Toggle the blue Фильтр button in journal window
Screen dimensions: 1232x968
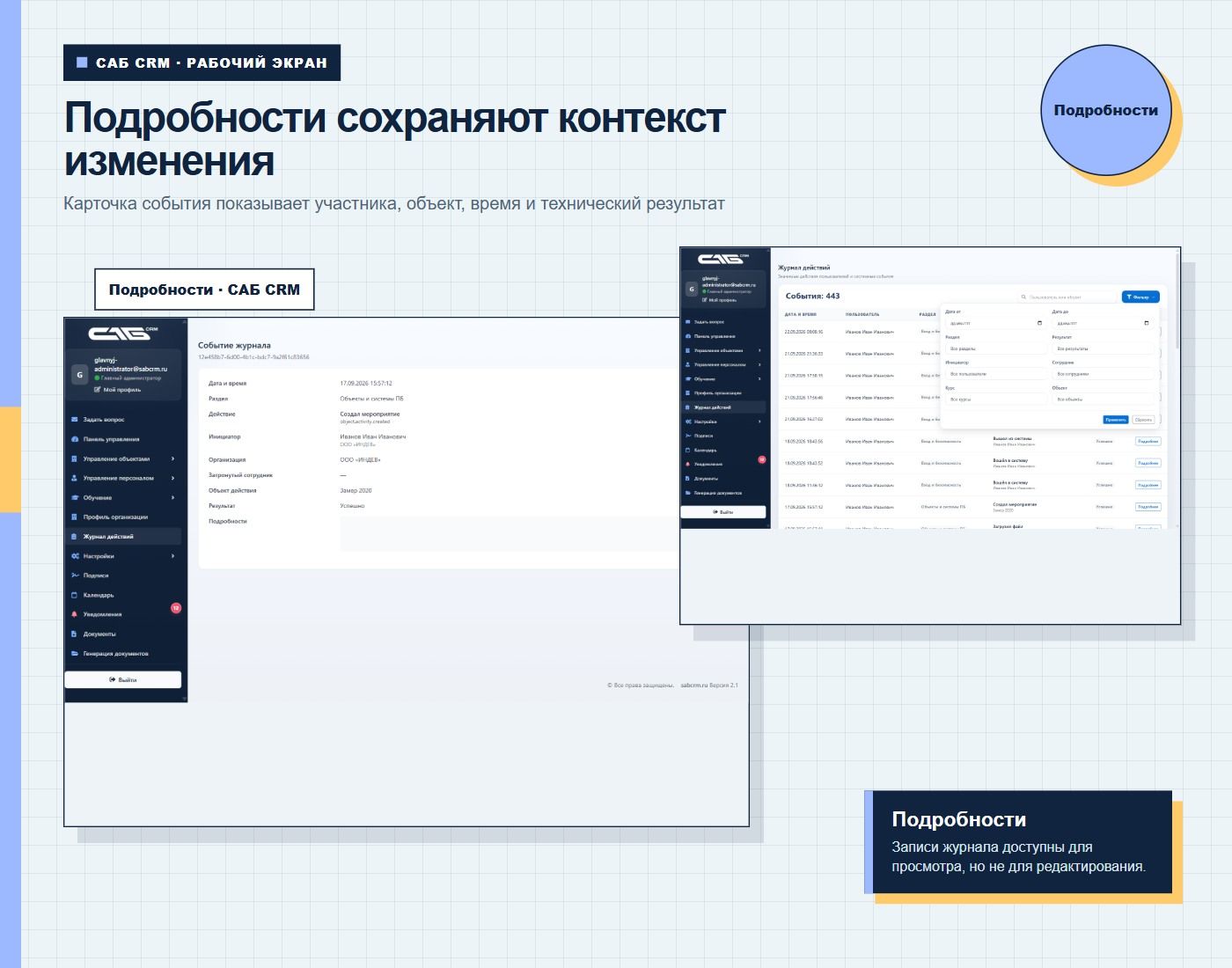[x=1140, y=297]
